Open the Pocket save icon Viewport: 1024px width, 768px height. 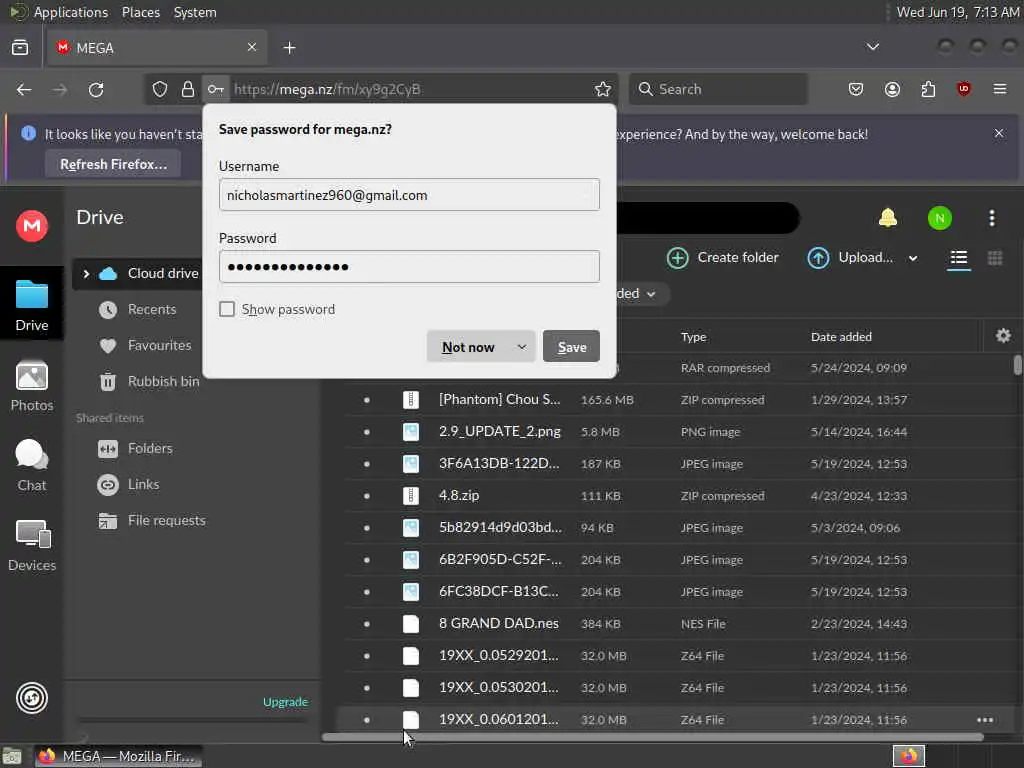pos(856,89)
